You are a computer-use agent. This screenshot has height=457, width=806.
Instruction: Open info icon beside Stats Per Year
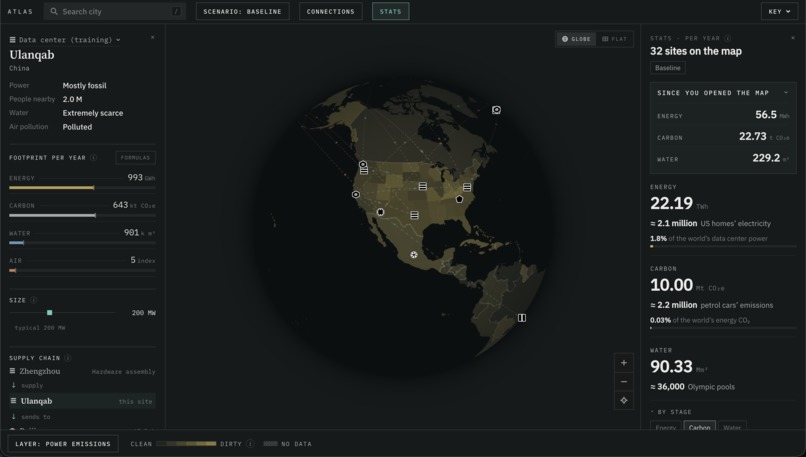(x=727, y=38)
